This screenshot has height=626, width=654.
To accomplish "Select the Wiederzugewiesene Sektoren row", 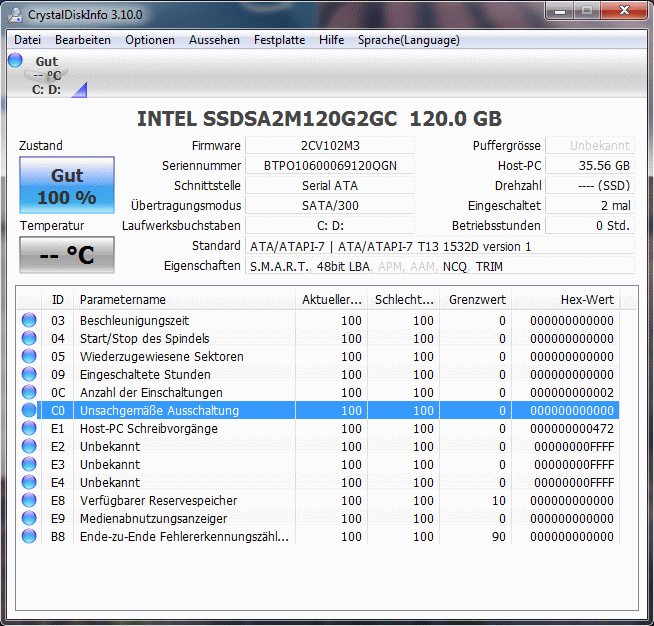I will pos(318,356).
